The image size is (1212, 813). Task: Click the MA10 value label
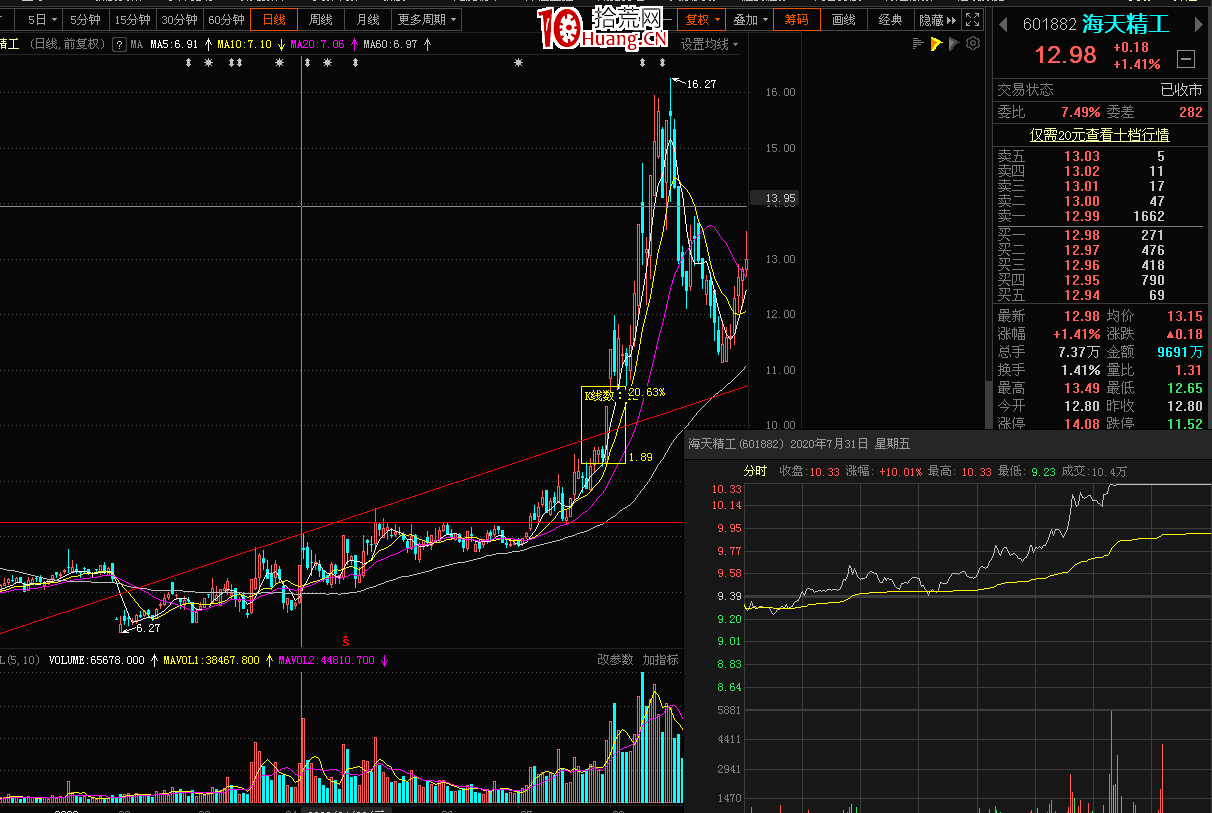coord(244,44)
